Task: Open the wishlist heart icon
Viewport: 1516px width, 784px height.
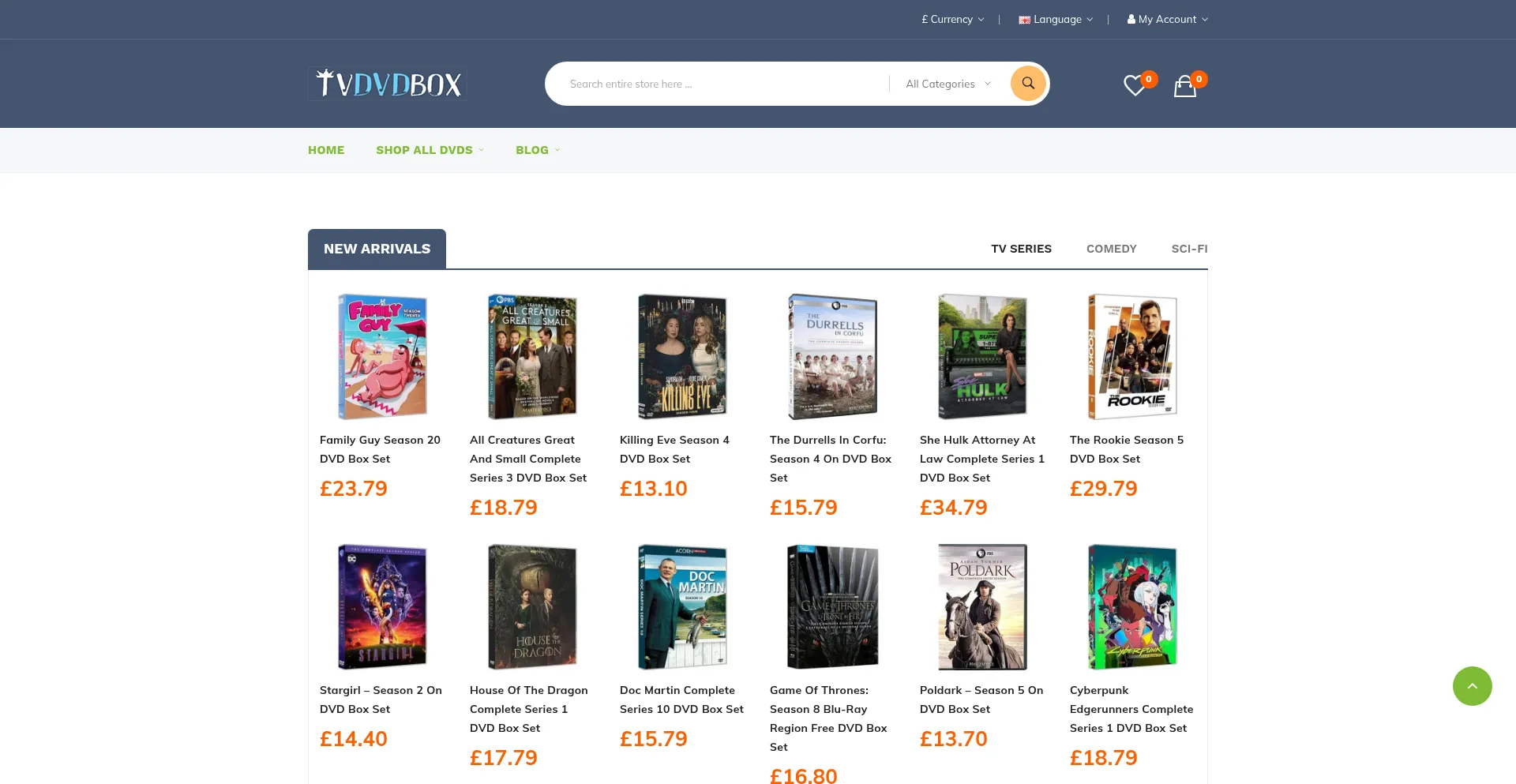Action: point(1135,85)
